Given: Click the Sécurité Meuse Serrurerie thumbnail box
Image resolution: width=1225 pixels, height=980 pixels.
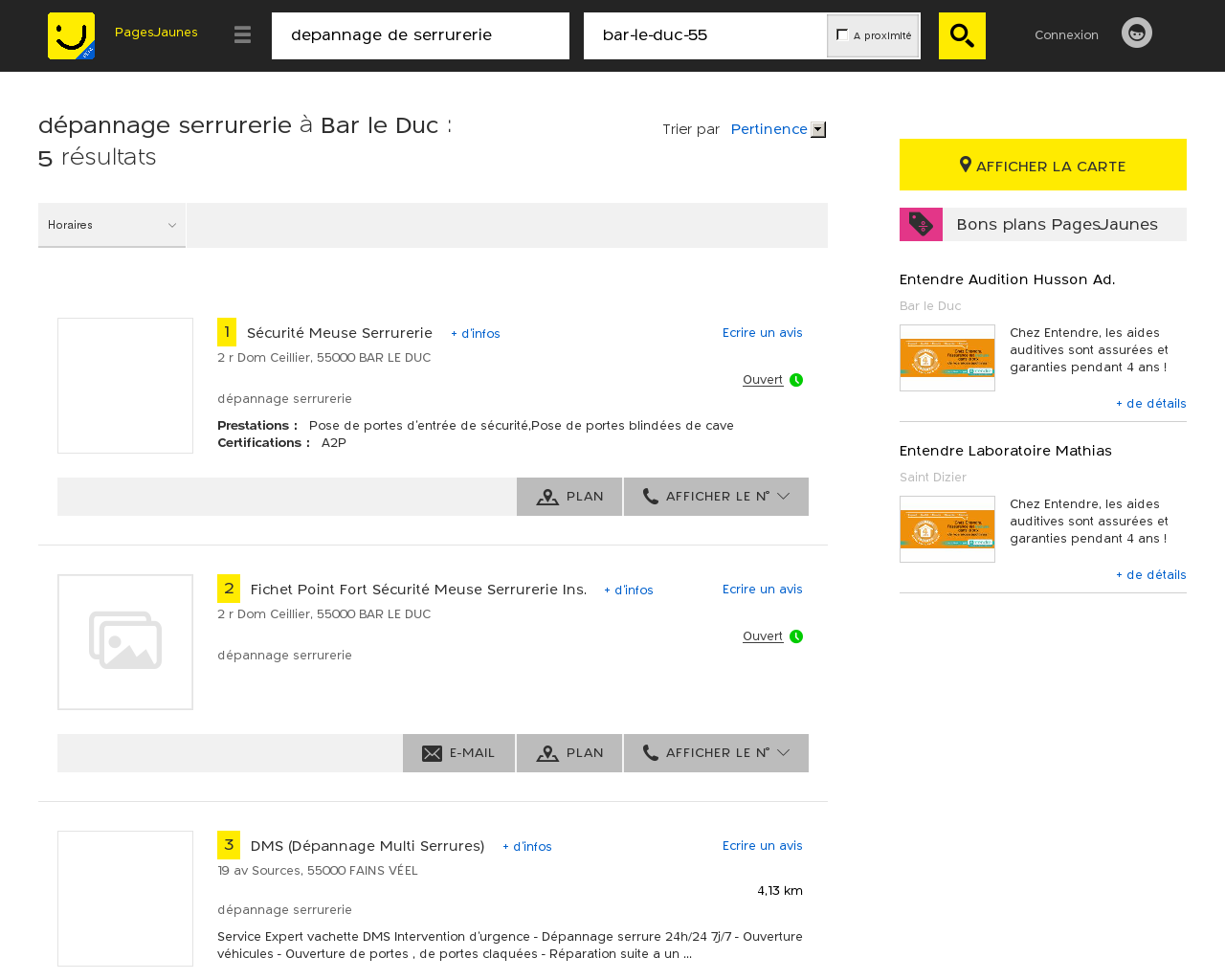Looking at the screenshot, I should 125,386.
